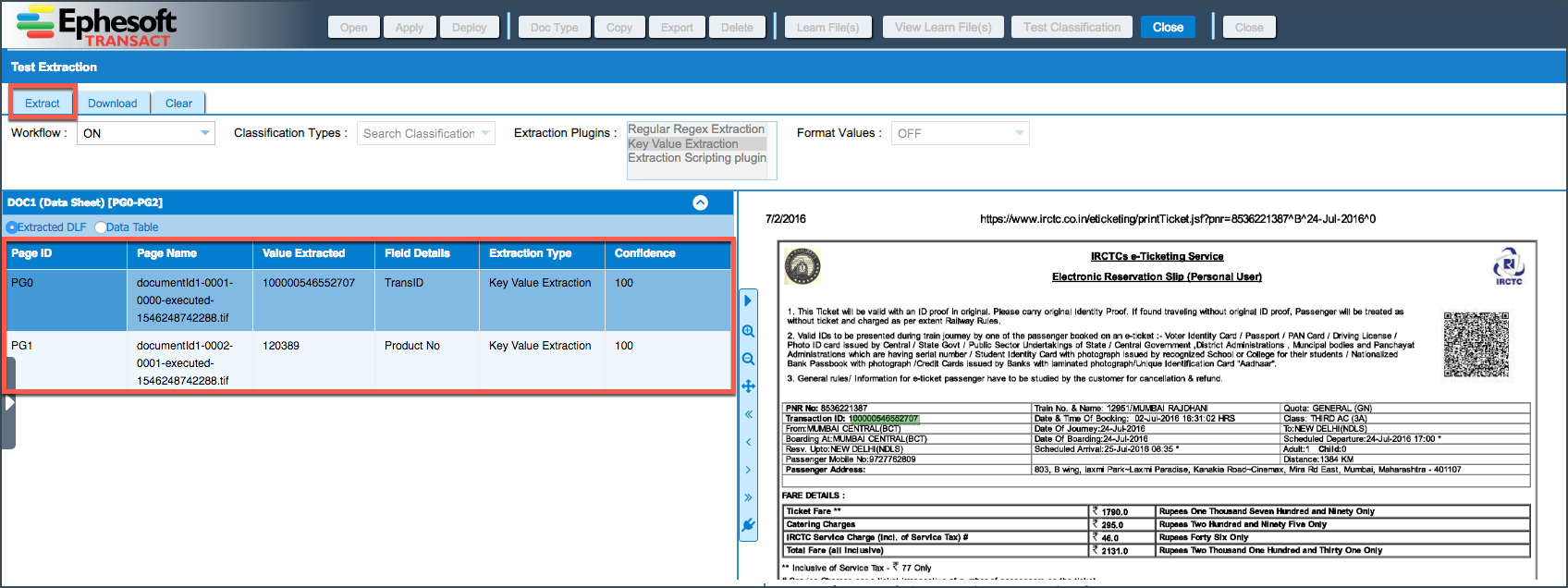Click Key Value Extraction in PG0 row
Viewport: 1568px width, 588px height.
[540, 283]
